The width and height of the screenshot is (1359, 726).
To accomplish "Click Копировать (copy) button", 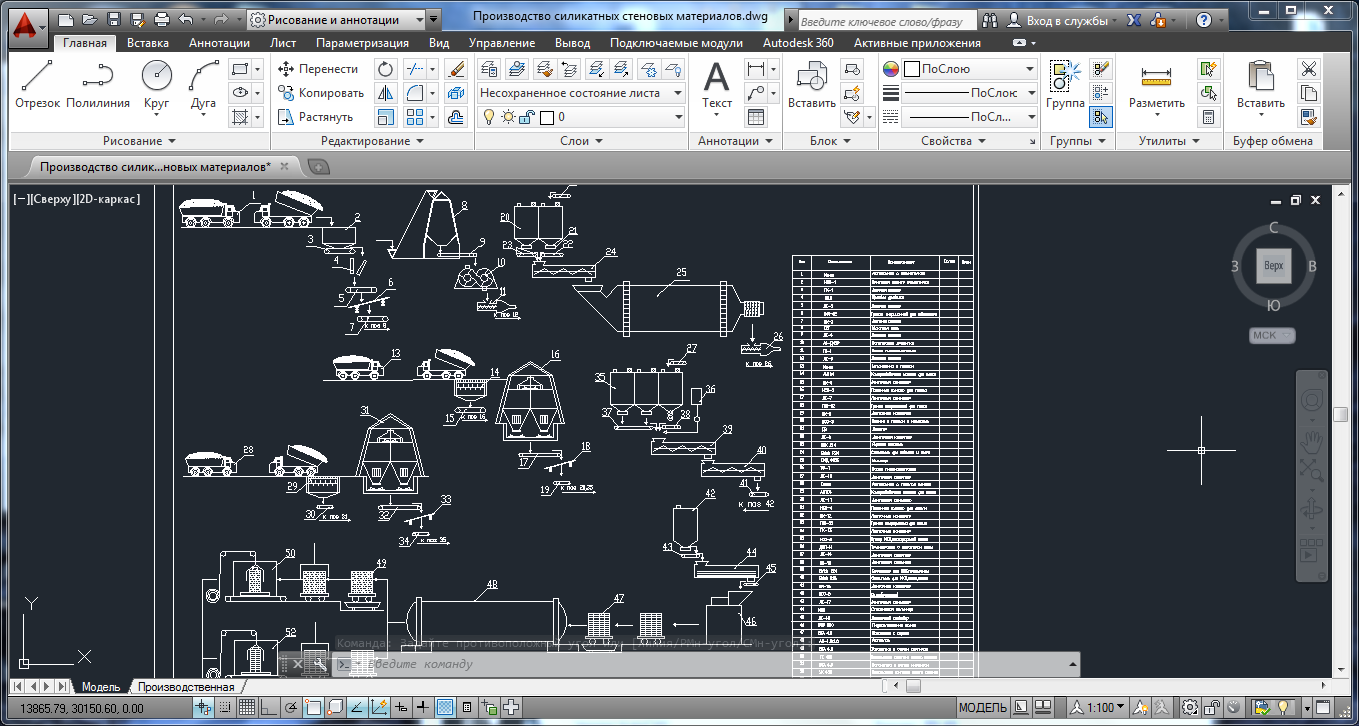I will (x=320, y=93).
